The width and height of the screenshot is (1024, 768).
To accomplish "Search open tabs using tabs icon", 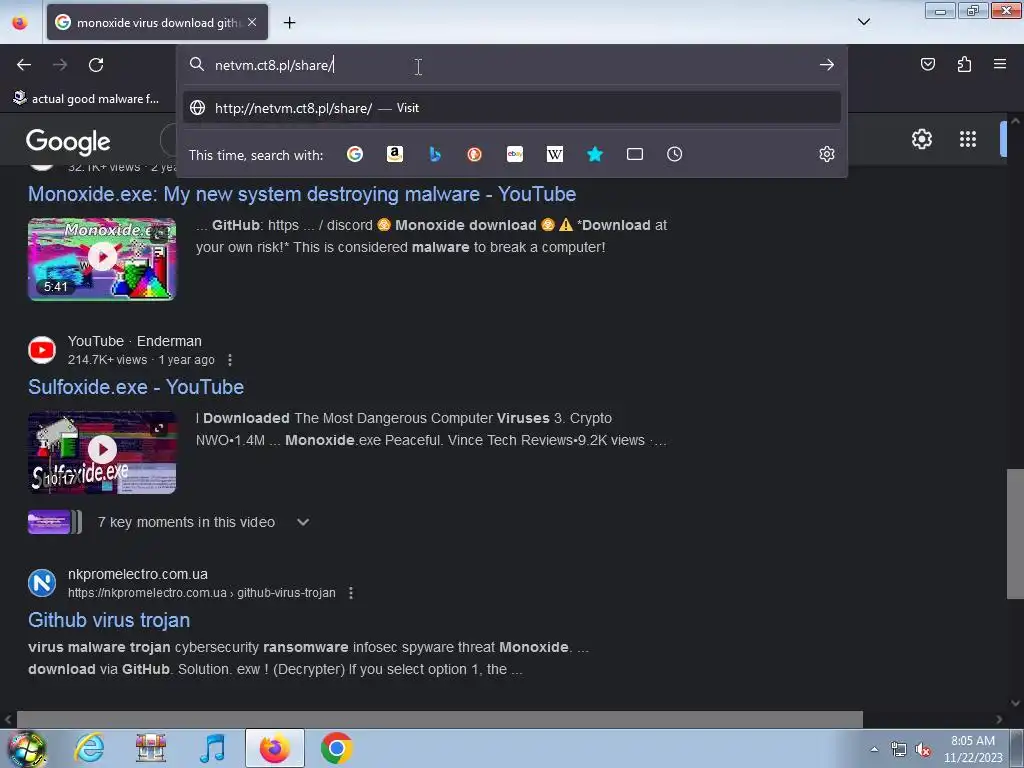I will click(x=635, y=154).
